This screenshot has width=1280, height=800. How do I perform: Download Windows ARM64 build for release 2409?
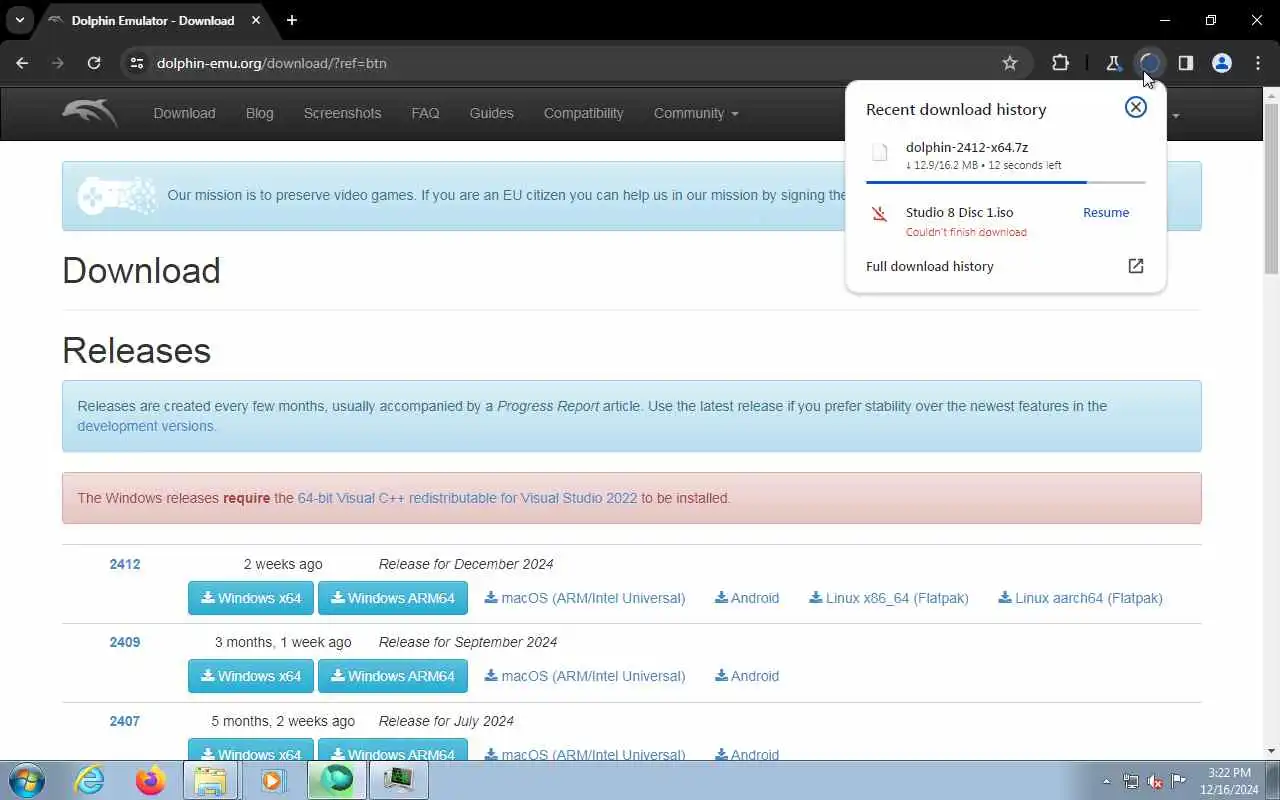393,676
